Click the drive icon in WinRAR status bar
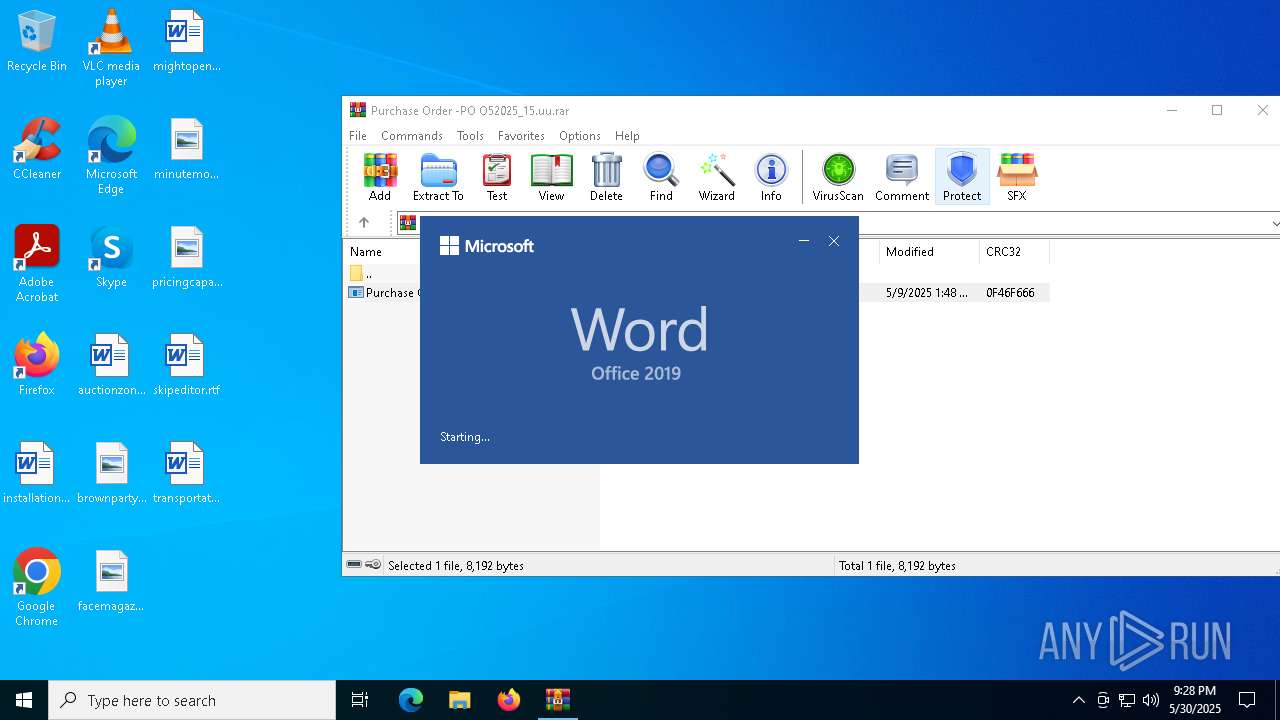Image resolution: width=1280 pixels, height=720 pixels. click(354, 565)
